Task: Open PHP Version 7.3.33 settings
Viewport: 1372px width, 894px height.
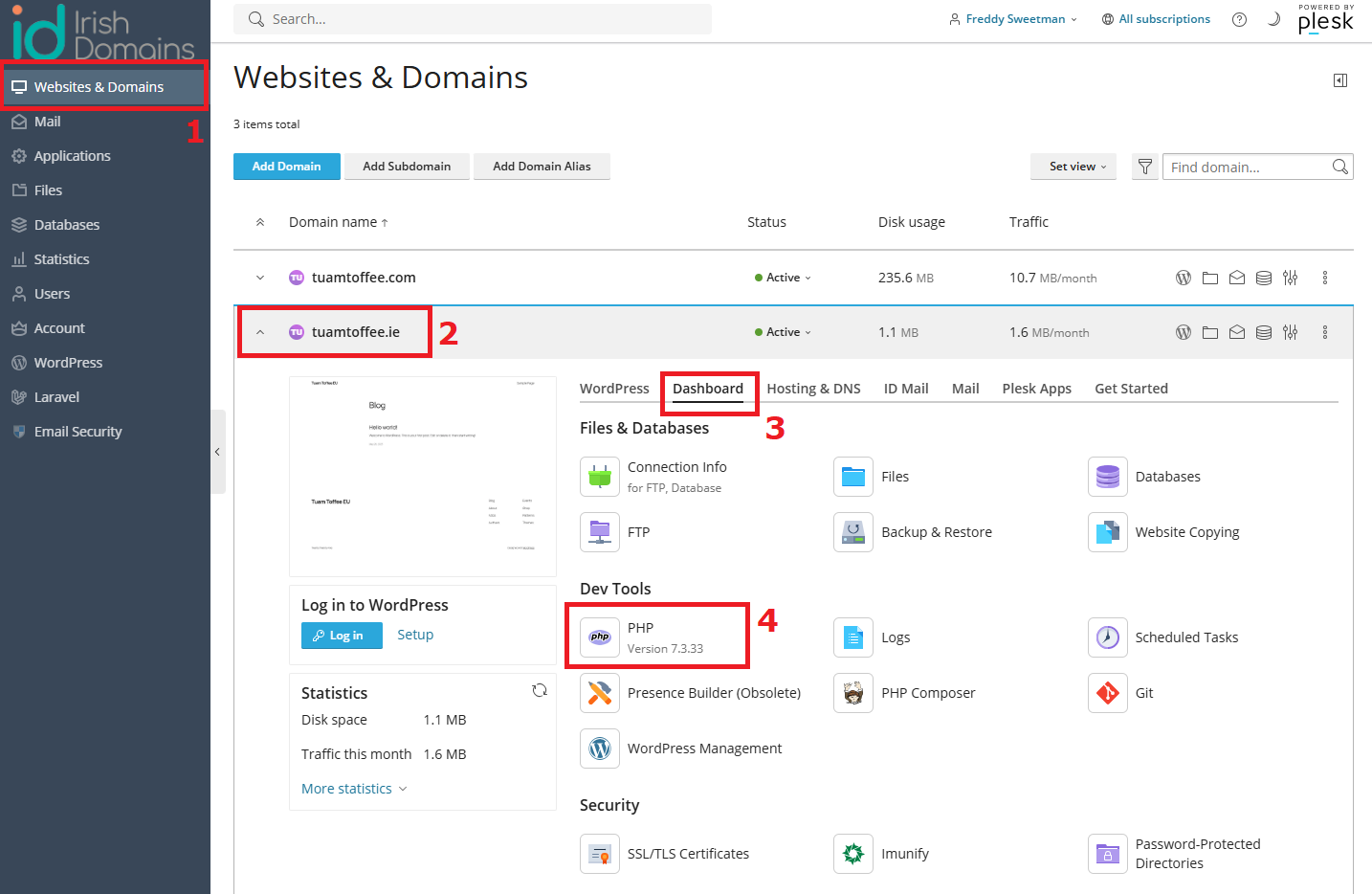Action: click(642, 637)
